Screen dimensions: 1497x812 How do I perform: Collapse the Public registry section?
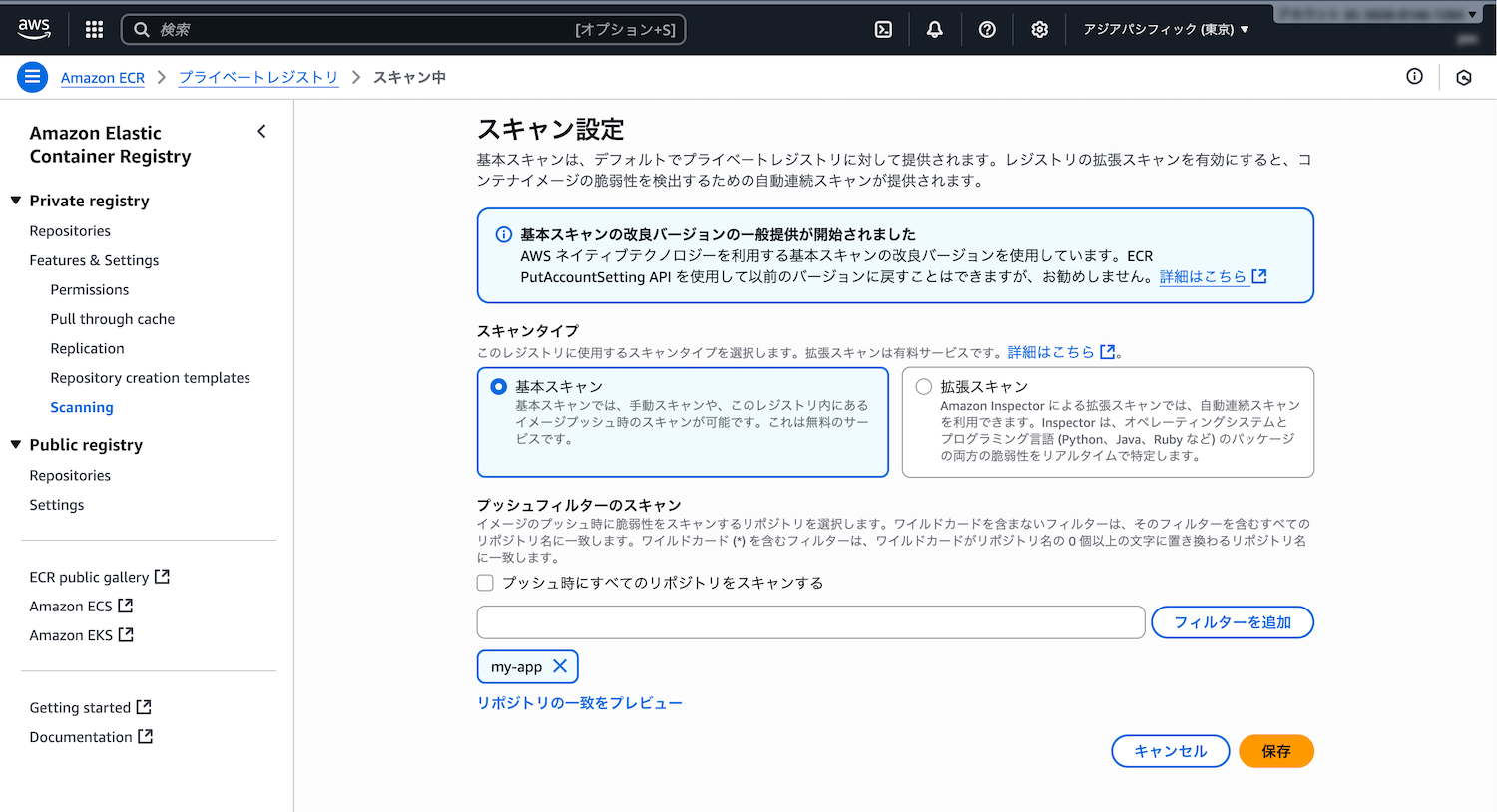(16, 445)
